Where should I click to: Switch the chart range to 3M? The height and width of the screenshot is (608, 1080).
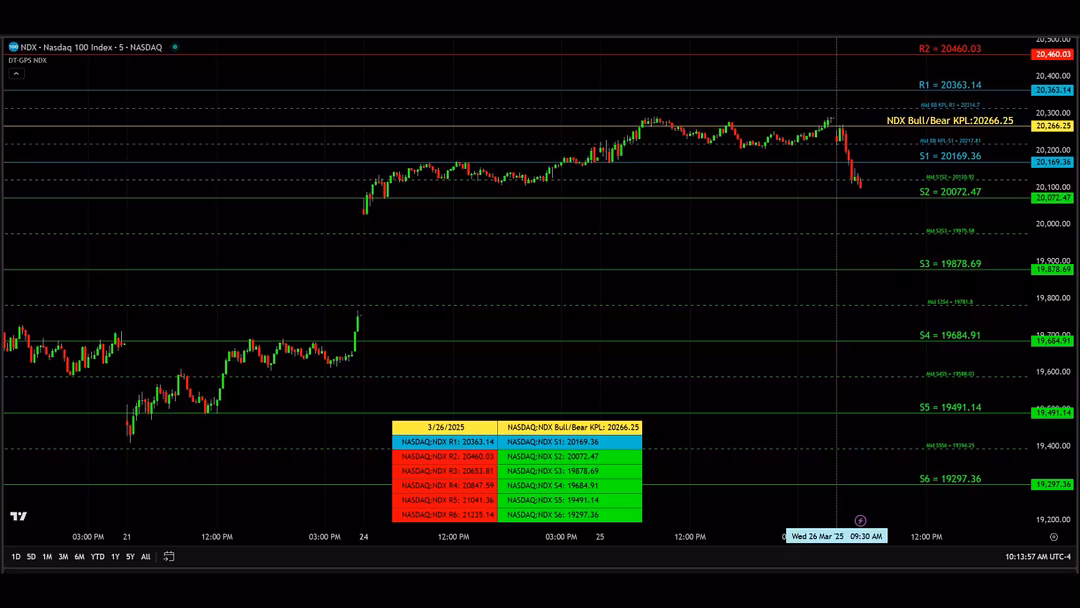[63, 556]
